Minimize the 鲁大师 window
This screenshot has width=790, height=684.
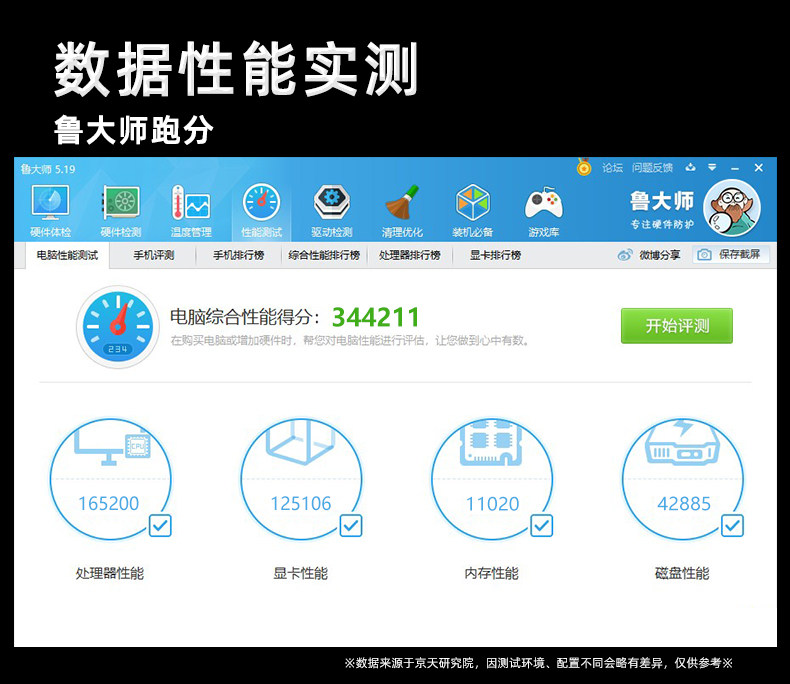point(735,168)
